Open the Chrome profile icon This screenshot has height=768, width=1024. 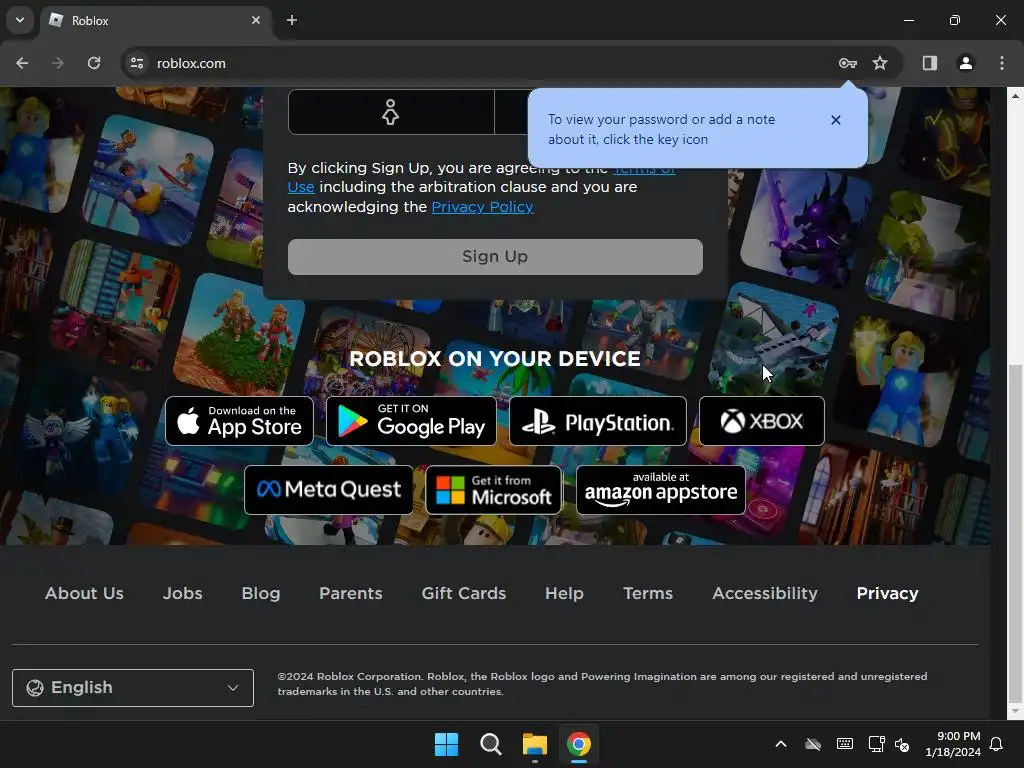point(965,63)
